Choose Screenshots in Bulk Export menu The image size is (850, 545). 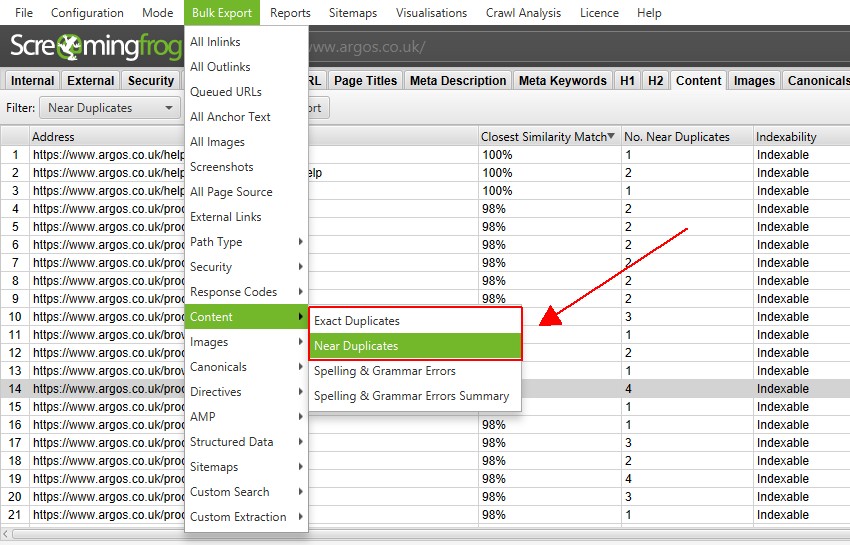246,166
